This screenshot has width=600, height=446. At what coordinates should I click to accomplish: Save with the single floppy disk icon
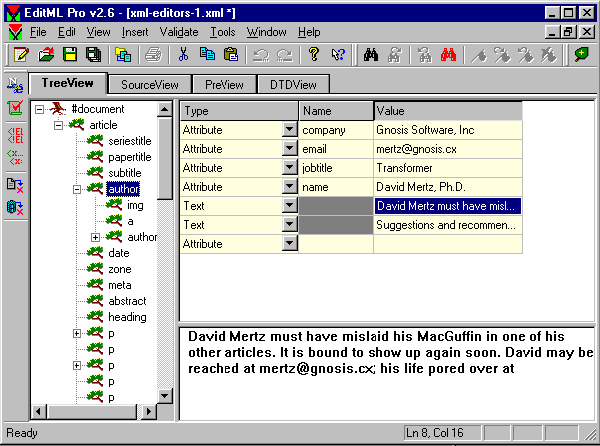[70, 54]
